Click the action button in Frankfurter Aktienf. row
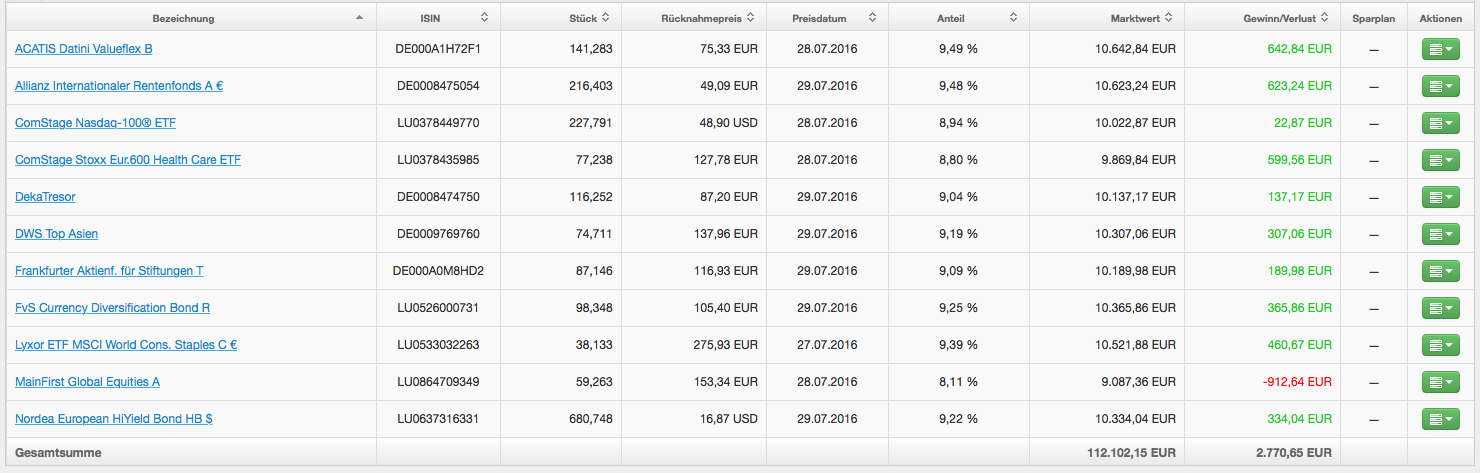This screenshot has height=473, width=1480. (1440, 271)
